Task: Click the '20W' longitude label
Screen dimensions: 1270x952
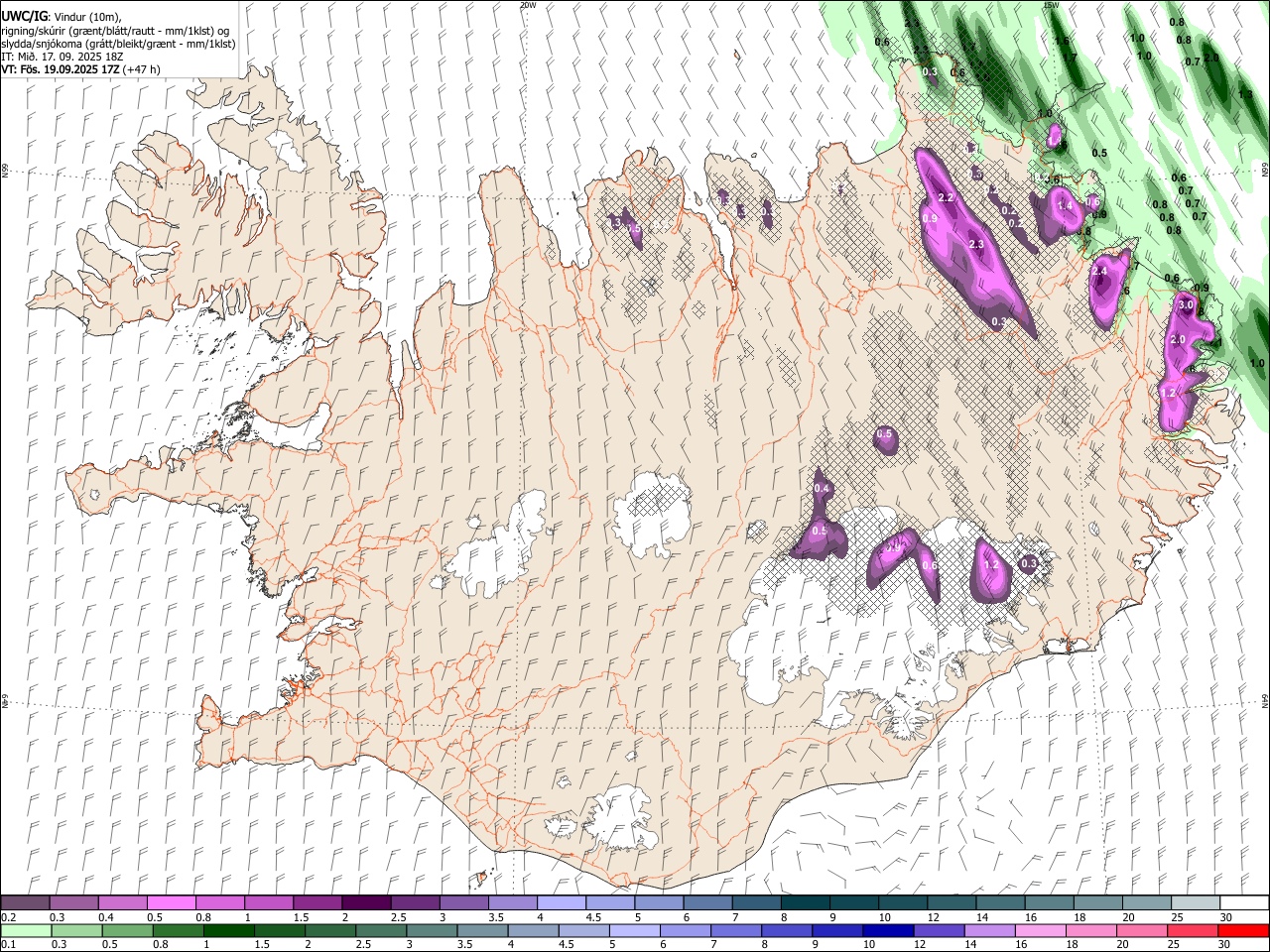Action: pyautogui.click(x=528, y=5)
